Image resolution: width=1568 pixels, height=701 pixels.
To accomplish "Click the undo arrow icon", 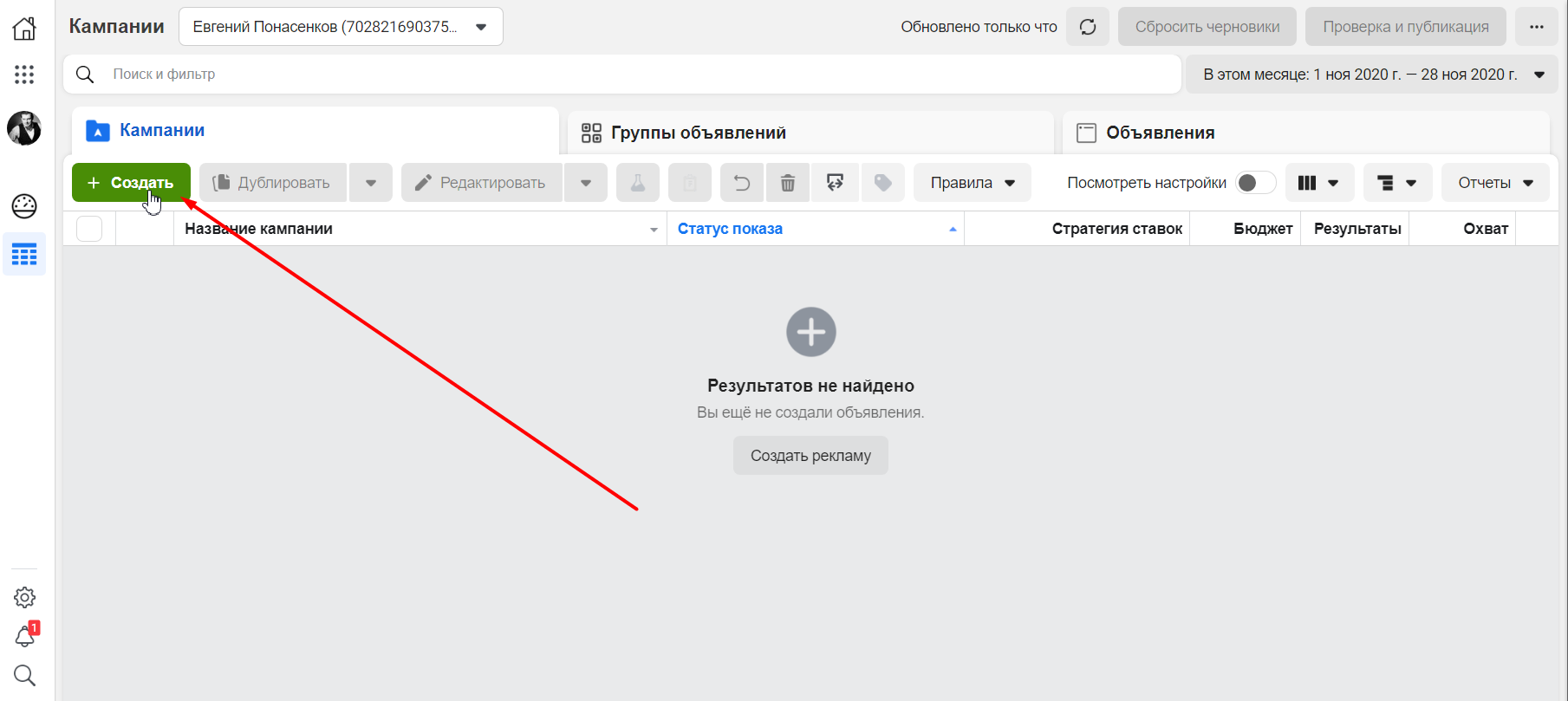I will [742, 183].
